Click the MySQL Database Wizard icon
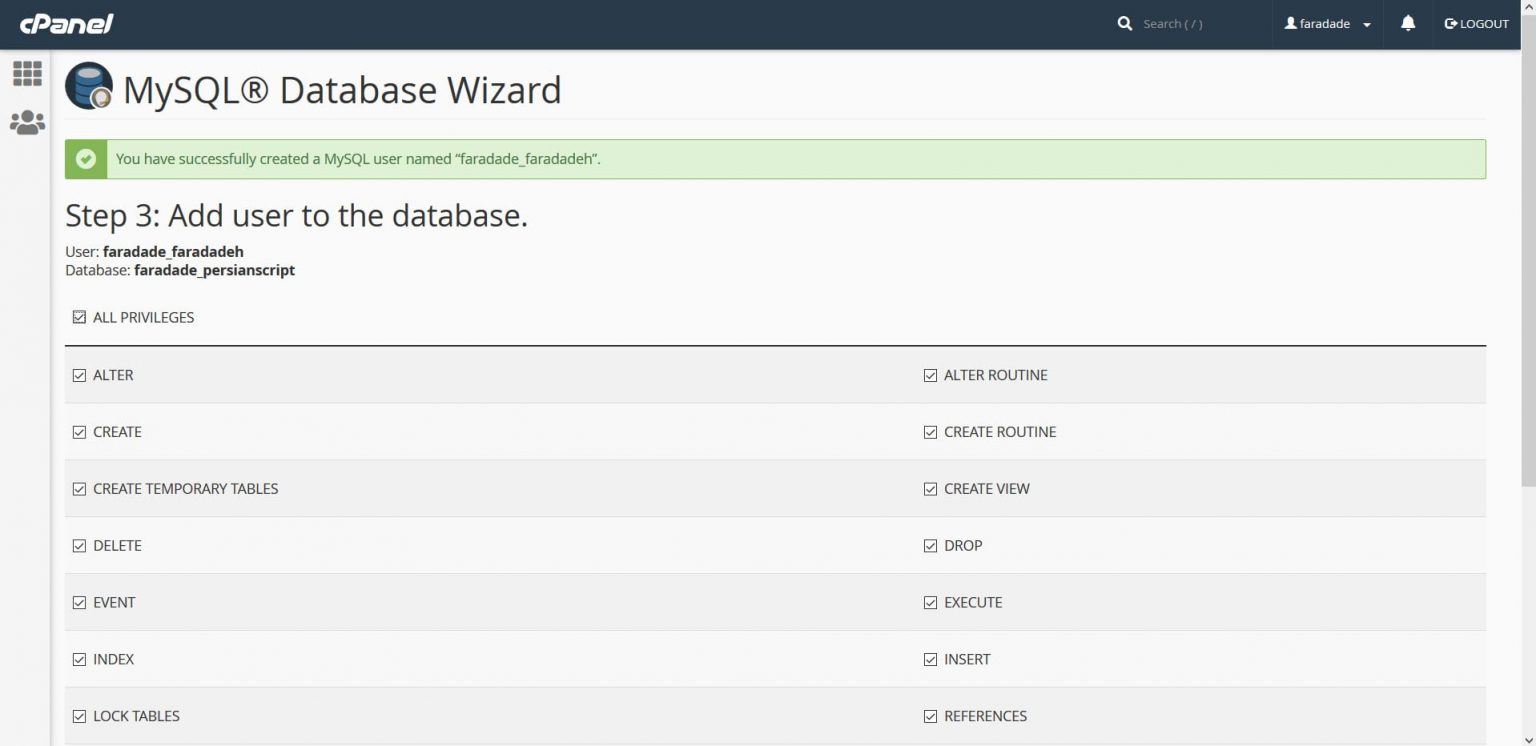The image size is (1536, 746). pos(89,86)
